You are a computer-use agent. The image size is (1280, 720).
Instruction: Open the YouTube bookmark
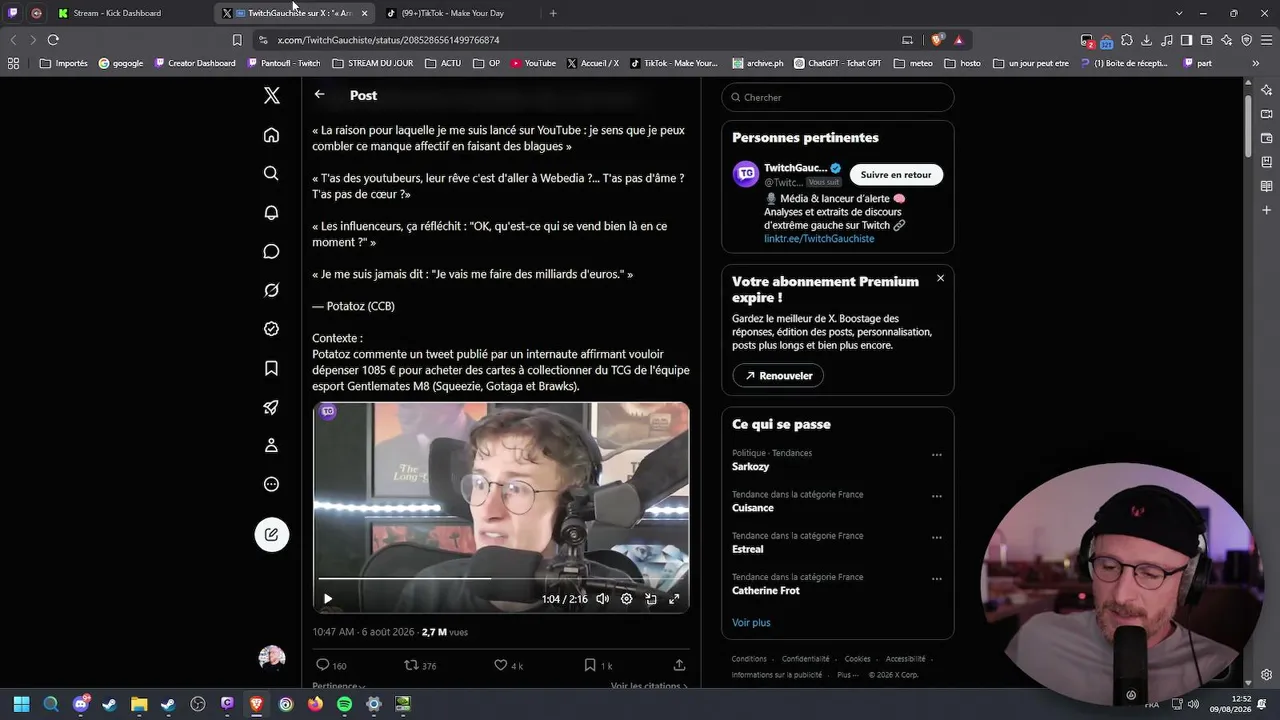point(533,63)
